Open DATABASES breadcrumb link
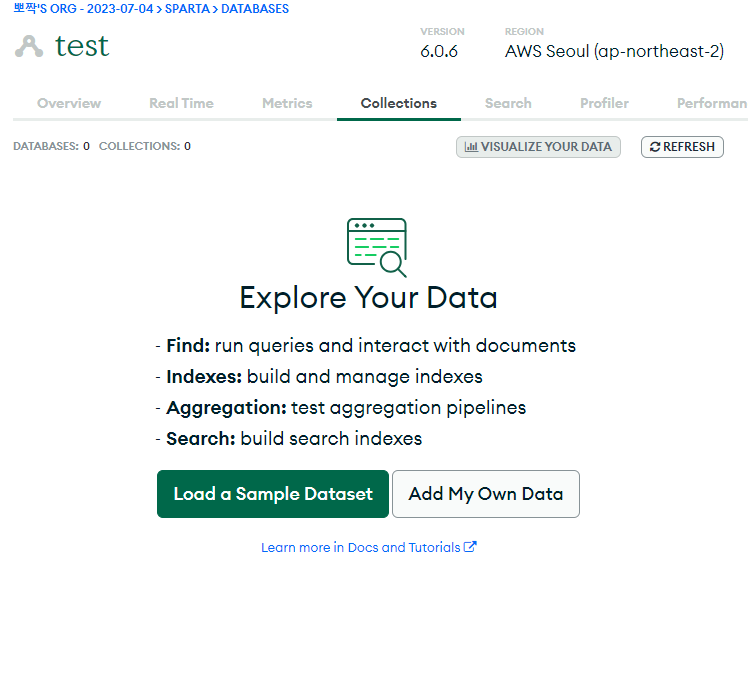Image resolution: width=748 pixels, height=677 pixels. (255, 9)
